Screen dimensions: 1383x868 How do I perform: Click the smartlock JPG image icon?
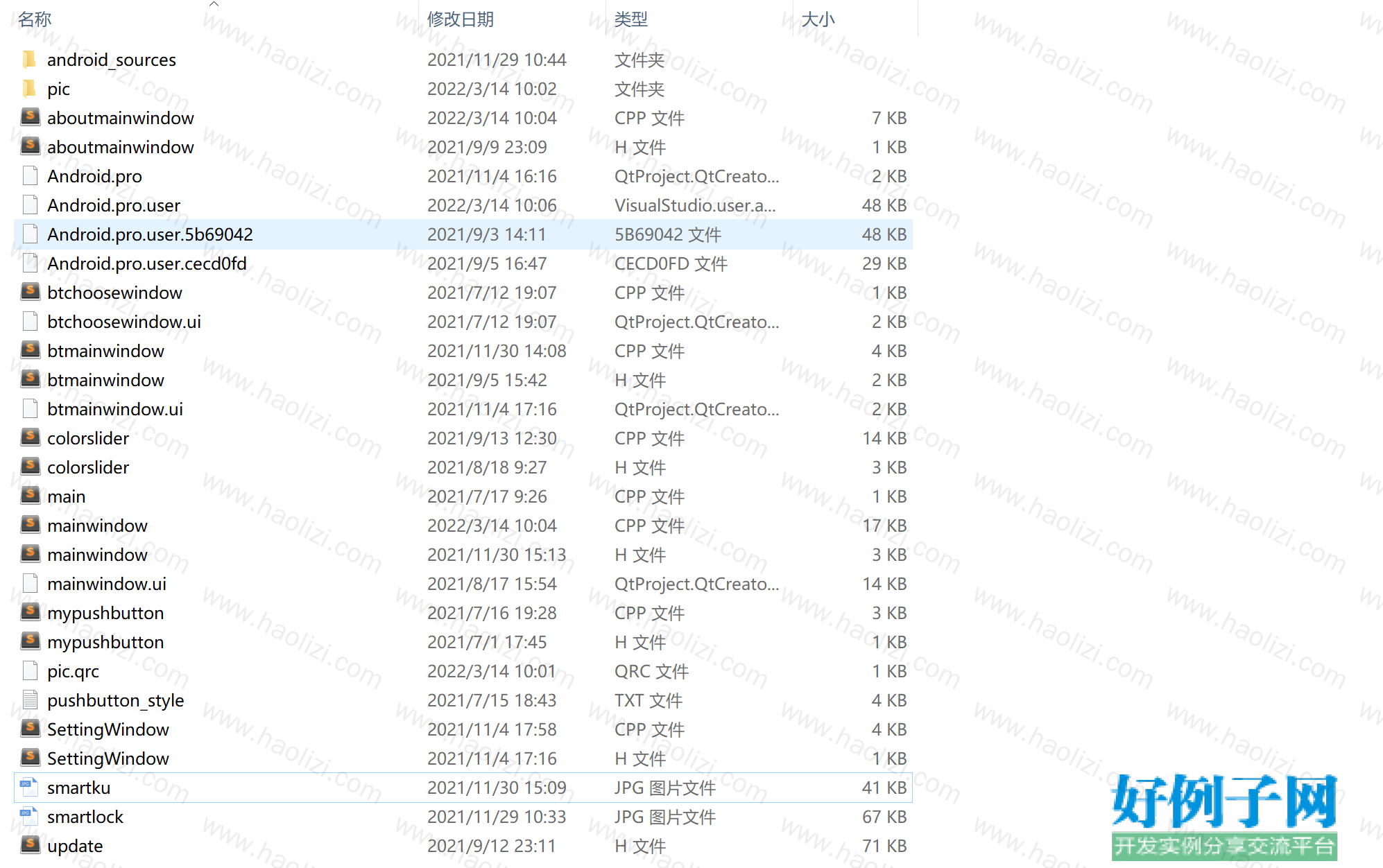[29, 817]
